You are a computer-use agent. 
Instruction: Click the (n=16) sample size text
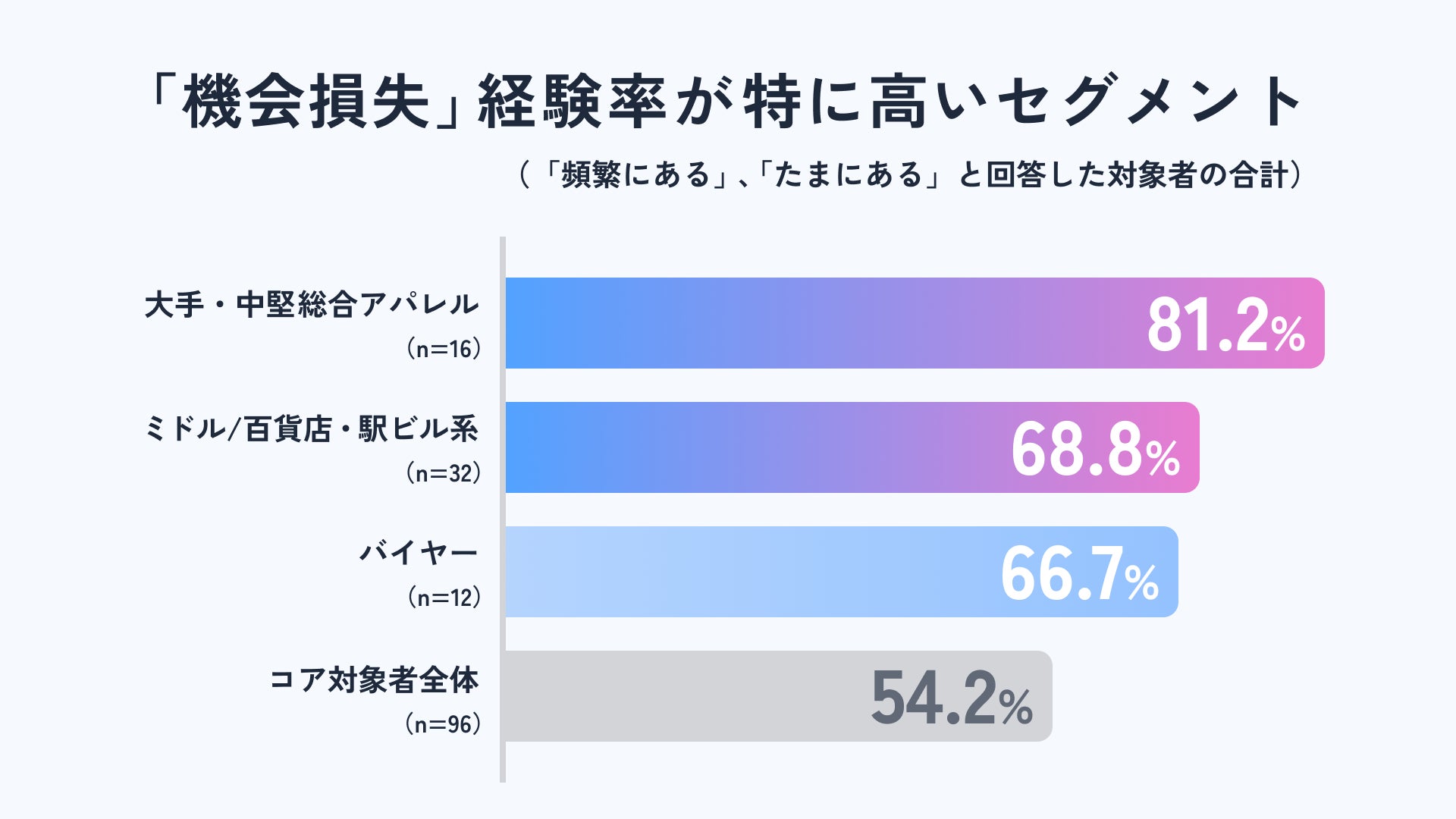pos(444,349)
